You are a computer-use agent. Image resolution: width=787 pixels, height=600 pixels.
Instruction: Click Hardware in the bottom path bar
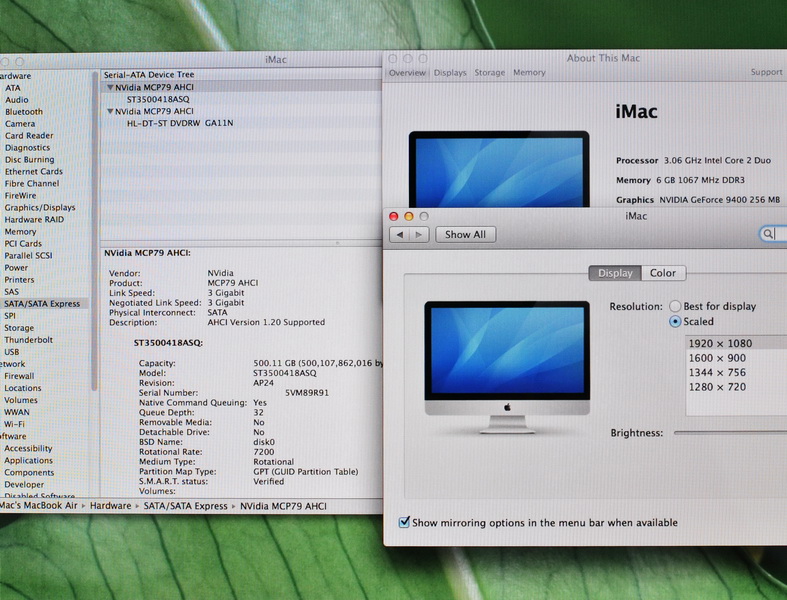[x=110, y=506]
